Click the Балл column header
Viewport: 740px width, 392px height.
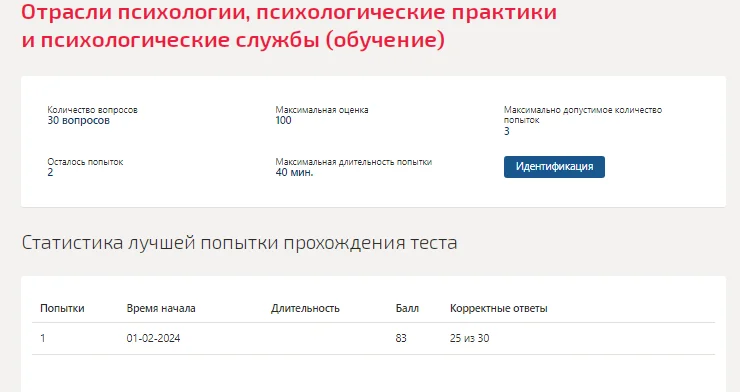(407, 309)
